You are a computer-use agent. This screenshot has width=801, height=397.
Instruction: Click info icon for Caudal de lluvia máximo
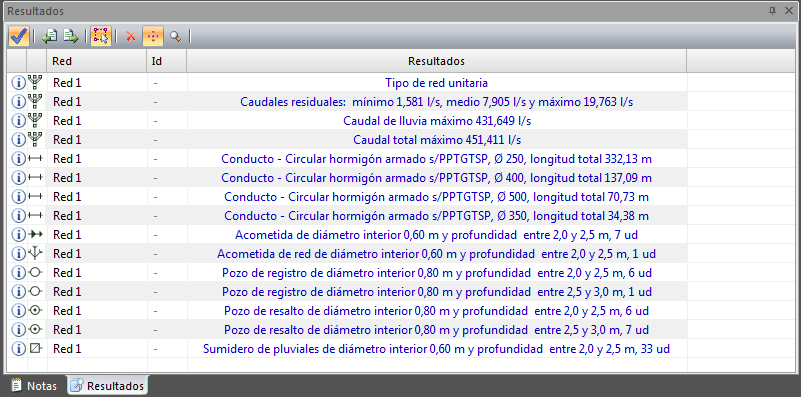pos(18,121)
